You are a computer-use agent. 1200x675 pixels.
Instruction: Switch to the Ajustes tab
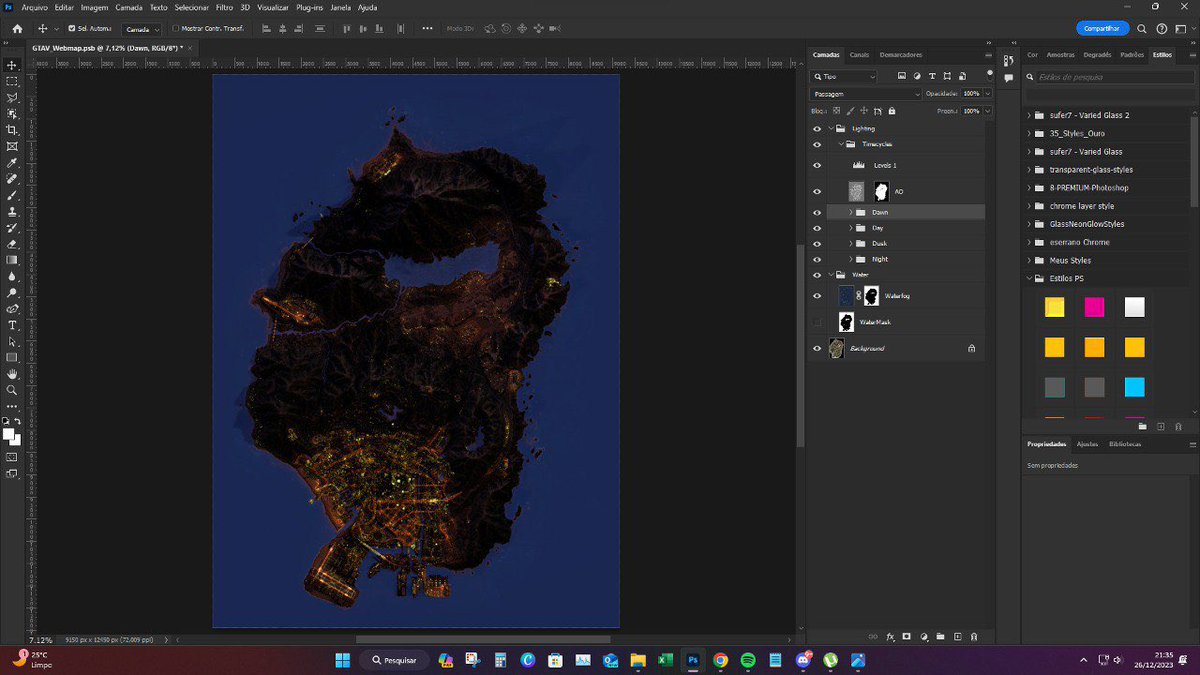(1086, 444)
